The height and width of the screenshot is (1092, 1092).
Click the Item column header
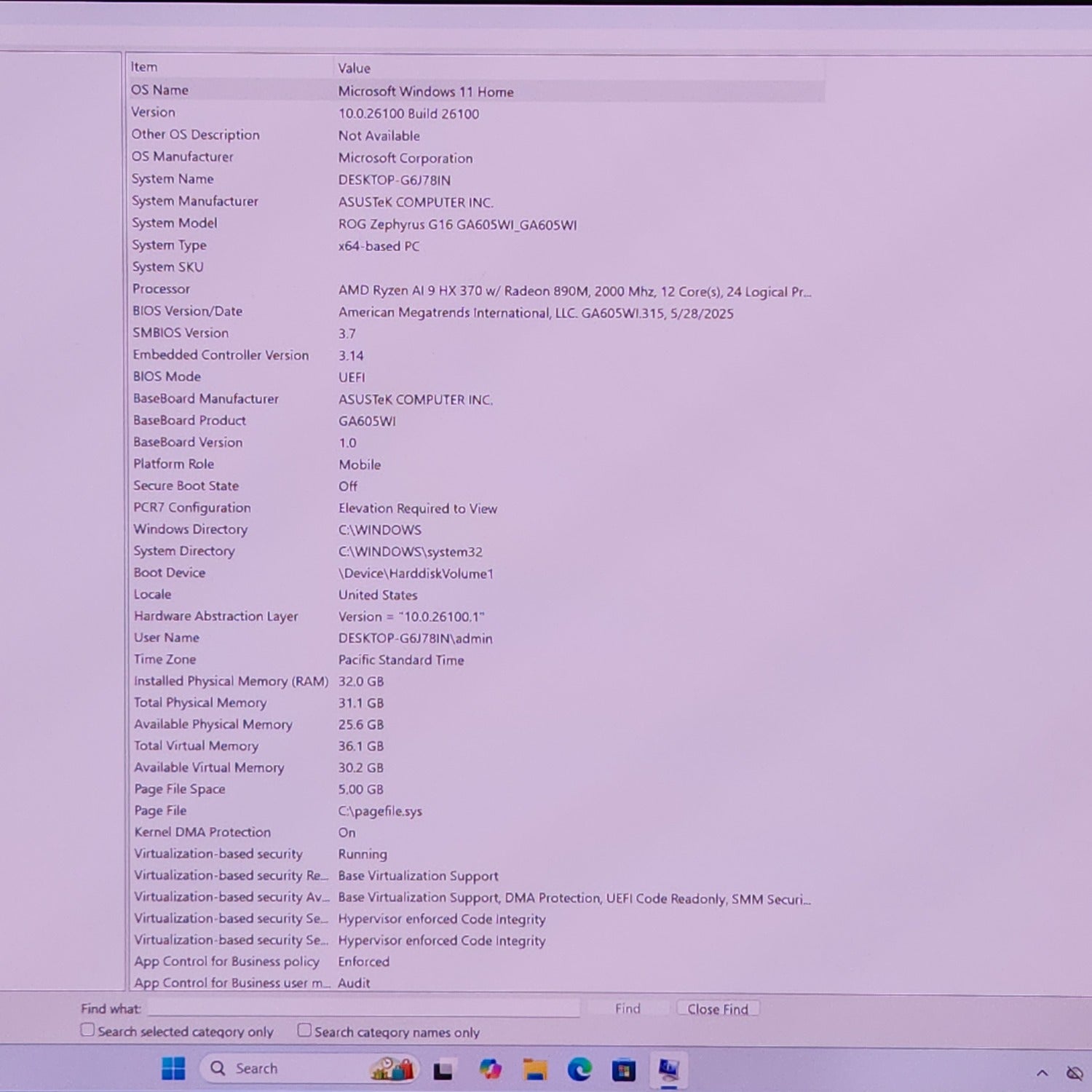pyautogui.click(x=144, y=67)
